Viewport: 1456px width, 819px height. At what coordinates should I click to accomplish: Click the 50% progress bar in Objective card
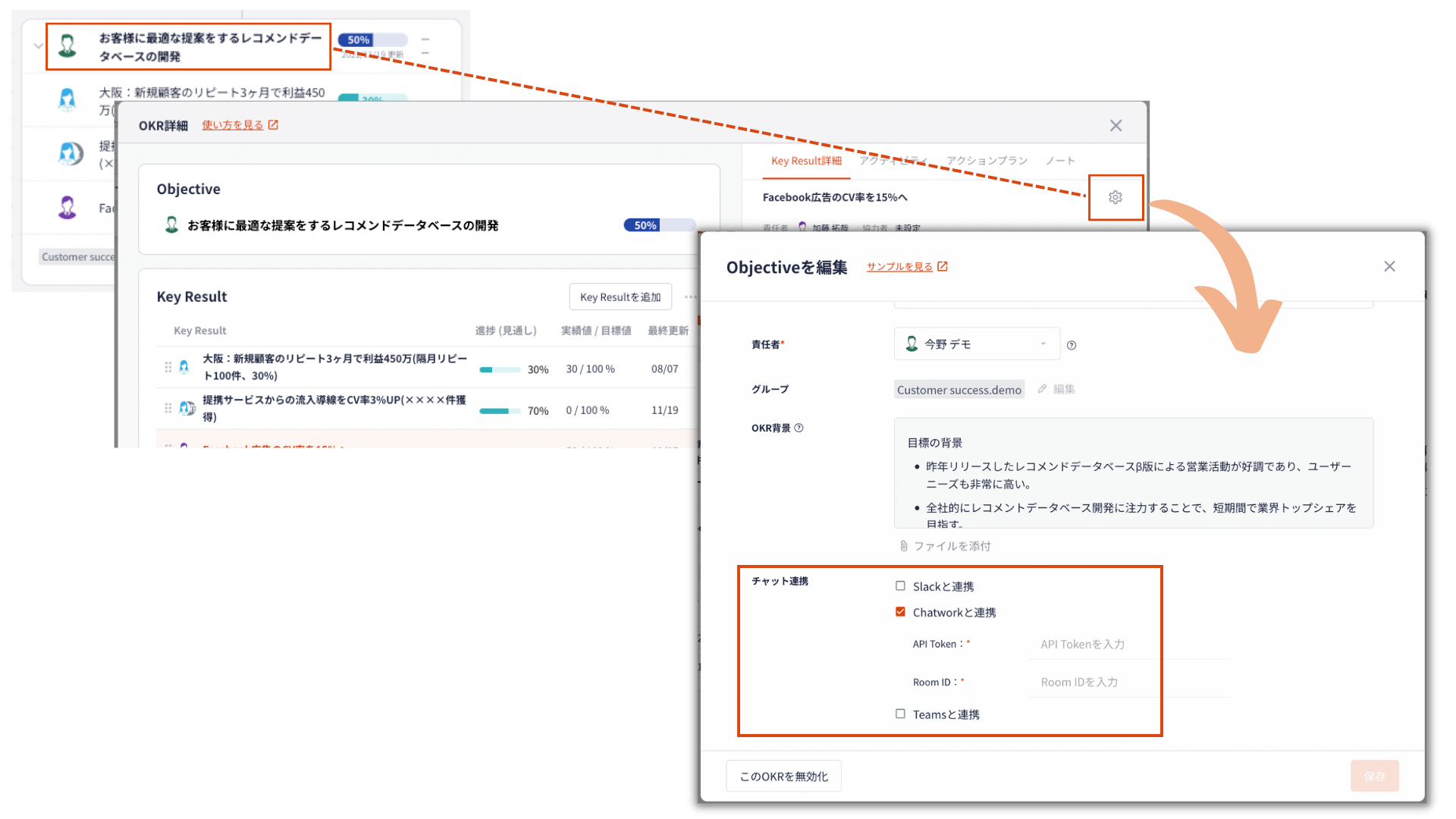pyautogui.click(x=659, y=225)
